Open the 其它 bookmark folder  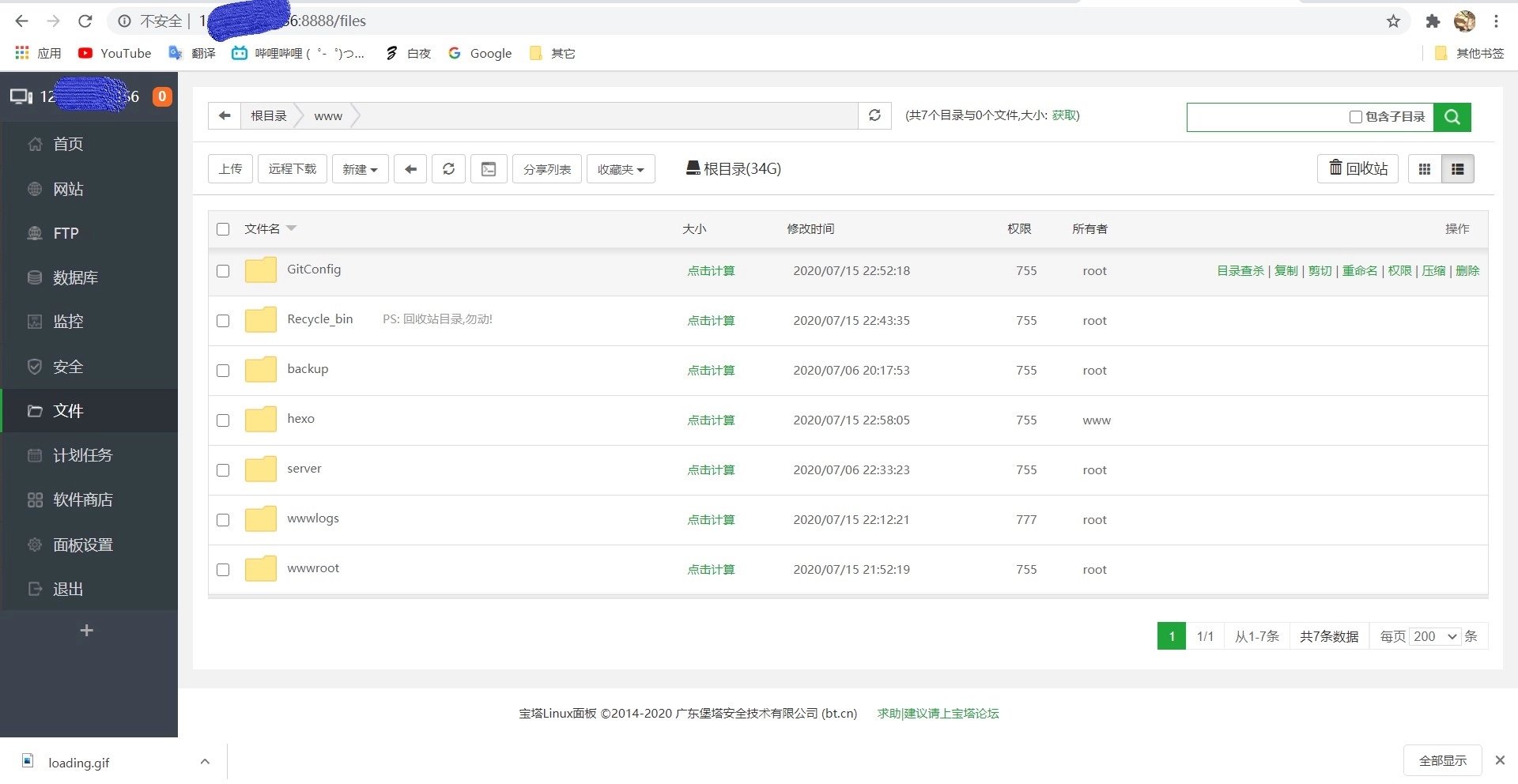pos(553,53)
